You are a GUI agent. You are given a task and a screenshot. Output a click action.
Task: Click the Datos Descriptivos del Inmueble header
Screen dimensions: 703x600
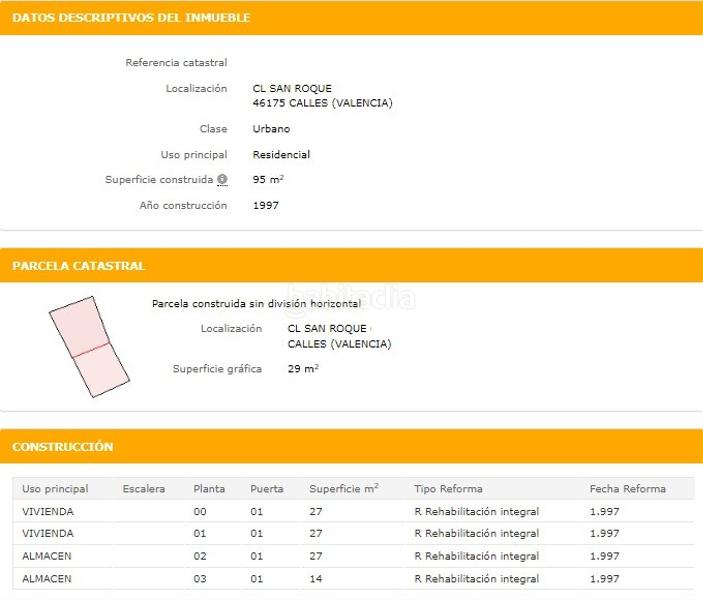131,18
